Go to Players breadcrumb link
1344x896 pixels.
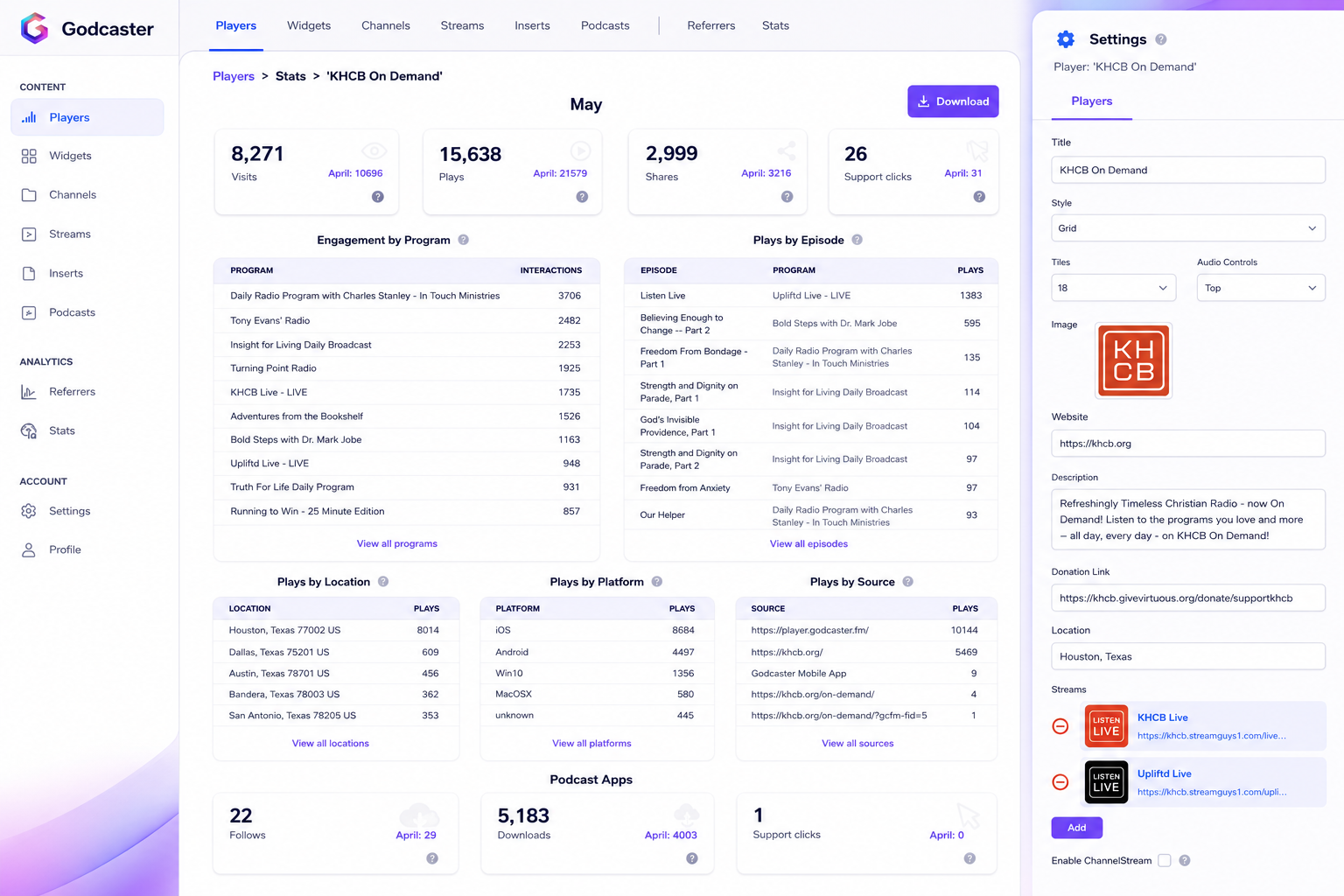click(x=234, y=76)
